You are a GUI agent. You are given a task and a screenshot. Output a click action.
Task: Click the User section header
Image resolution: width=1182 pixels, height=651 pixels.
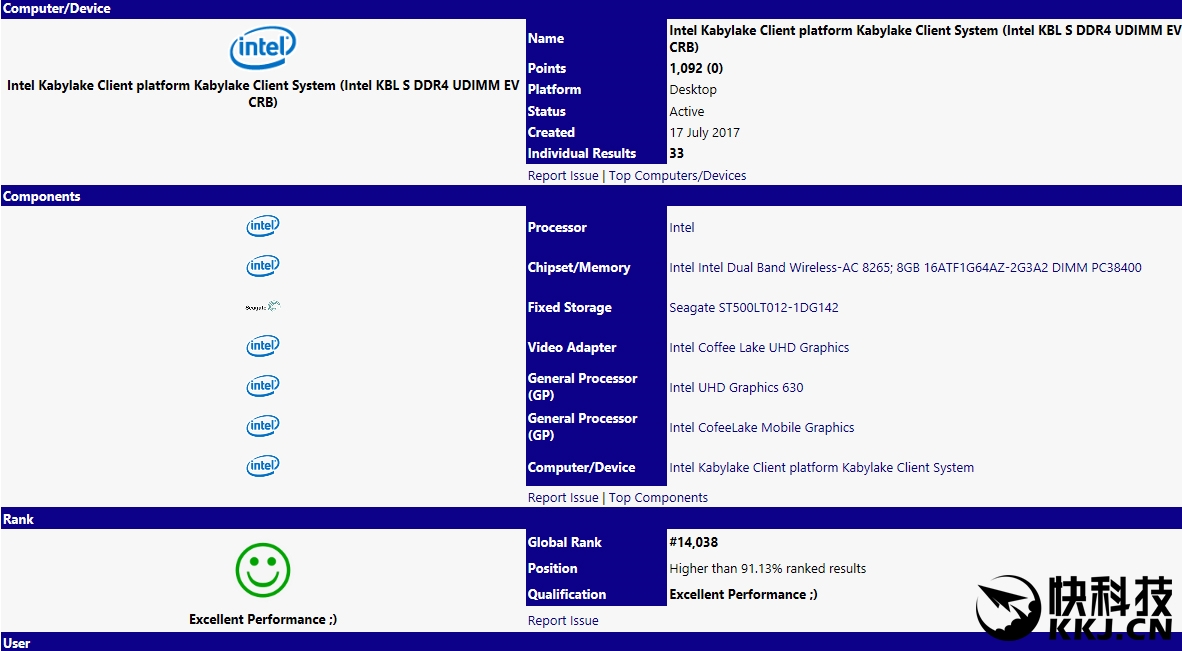(x=591, y=643)
